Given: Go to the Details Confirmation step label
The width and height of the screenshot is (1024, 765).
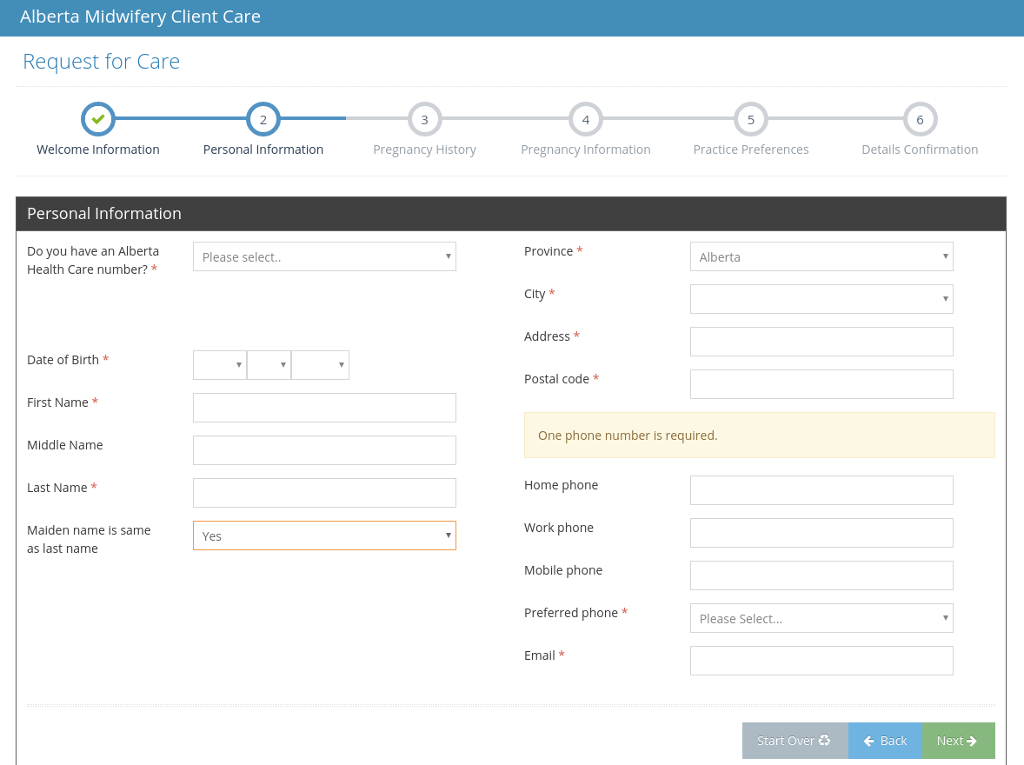Looking at the screenshot, I should pos(920,150).
